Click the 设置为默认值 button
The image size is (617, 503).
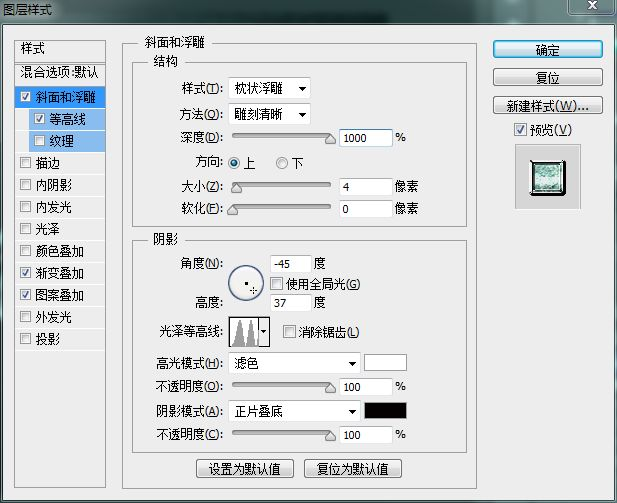pos(244,468)
